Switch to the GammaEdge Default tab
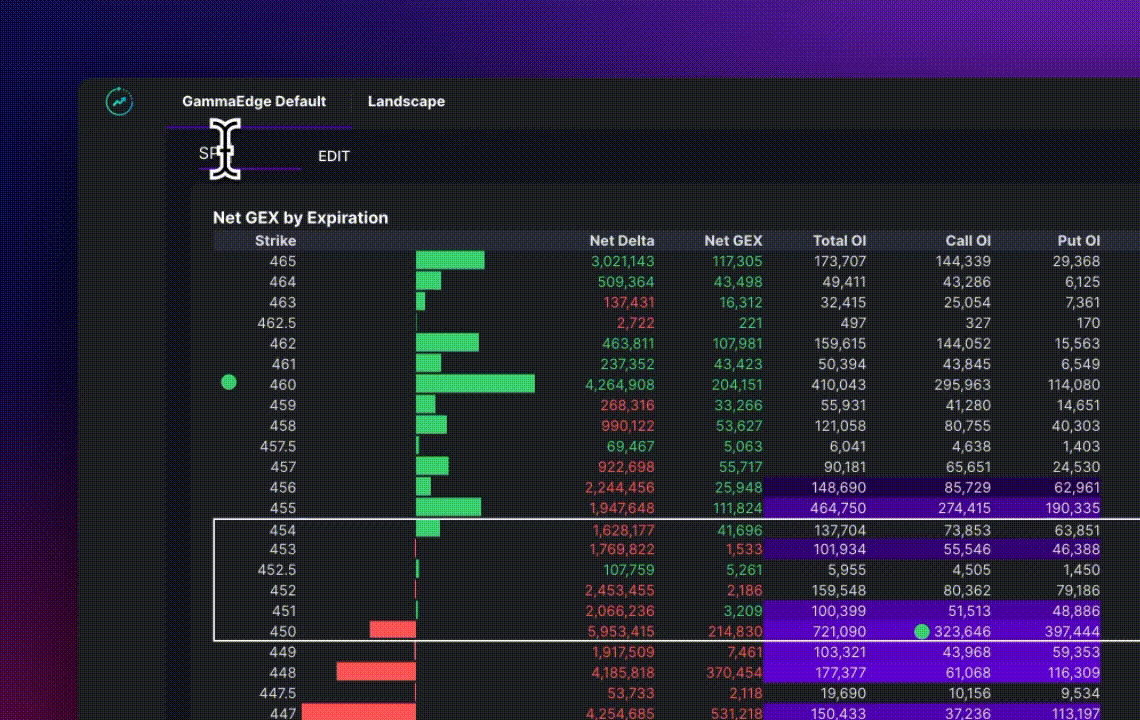Screen dimensions: 1140x720 click(254, 101)
